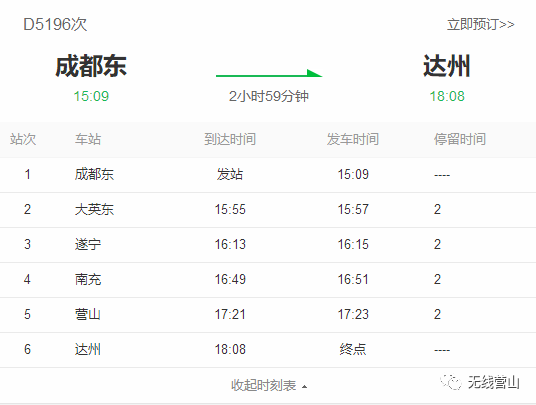Image resolution: width=536 pixels, height=405 pixels.
Task: Click the 达州 row in timetable
Action: pyautogui.click(x=268, y=350)
